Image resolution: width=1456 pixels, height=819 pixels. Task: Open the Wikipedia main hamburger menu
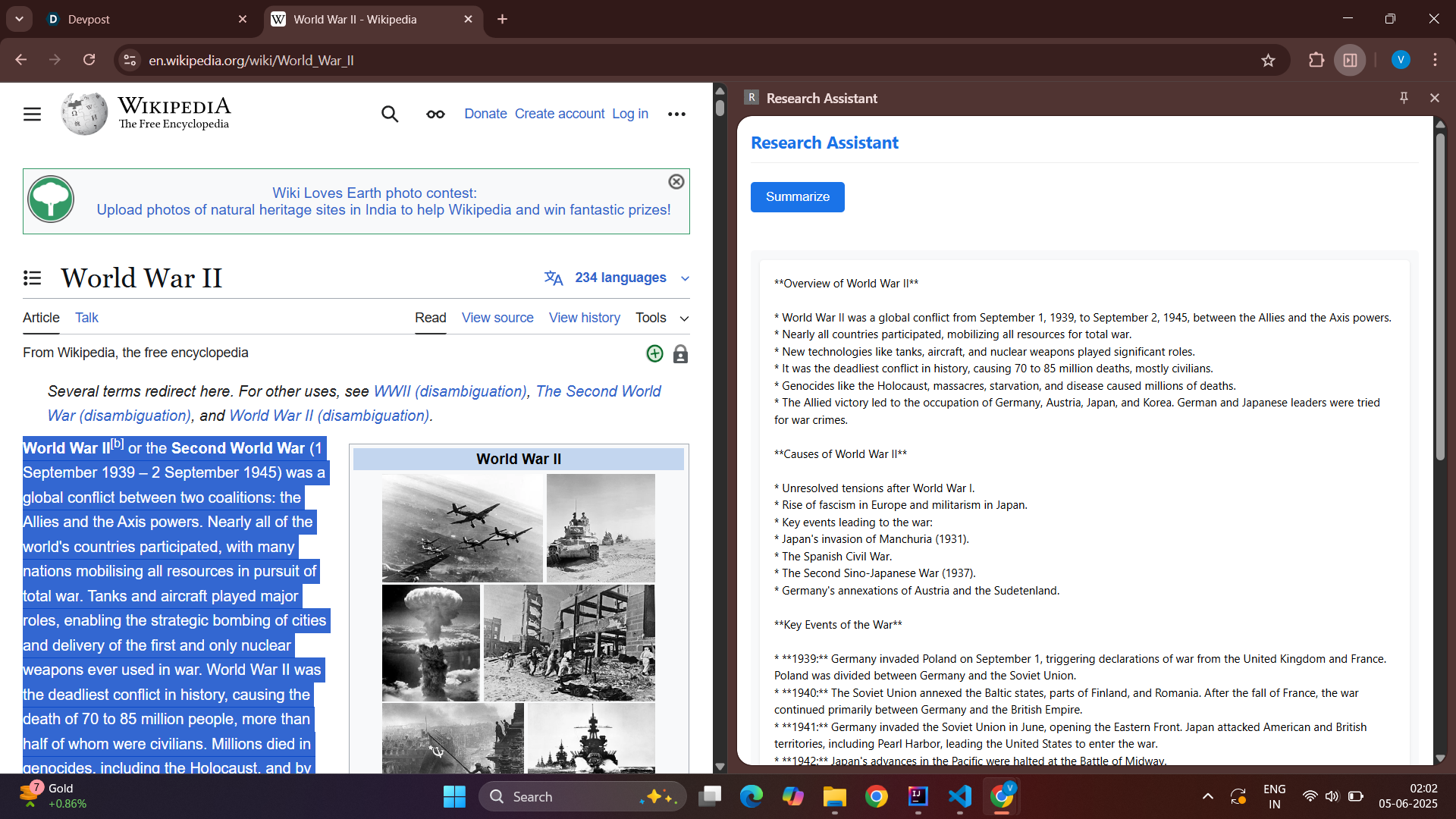click(32, 114)
